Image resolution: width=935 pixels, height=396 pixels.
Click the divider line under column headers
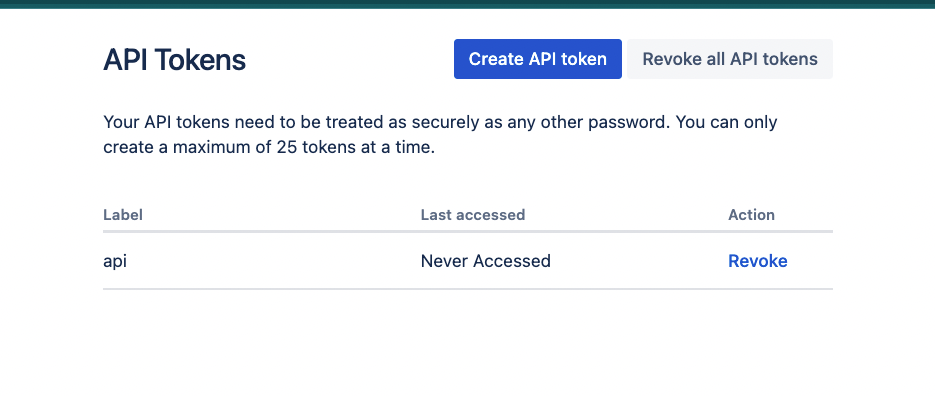coord(468,231)
